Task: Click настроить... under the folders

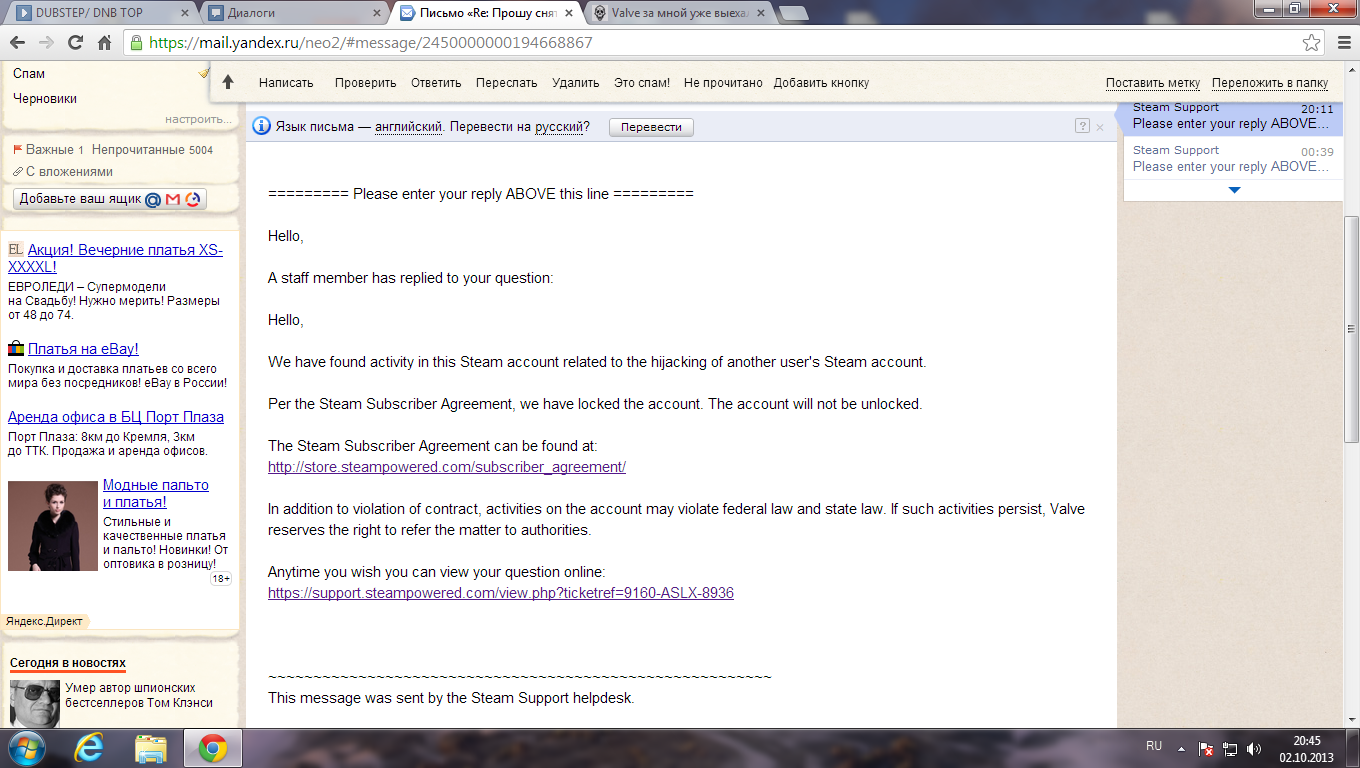Action: pos(198,119)
